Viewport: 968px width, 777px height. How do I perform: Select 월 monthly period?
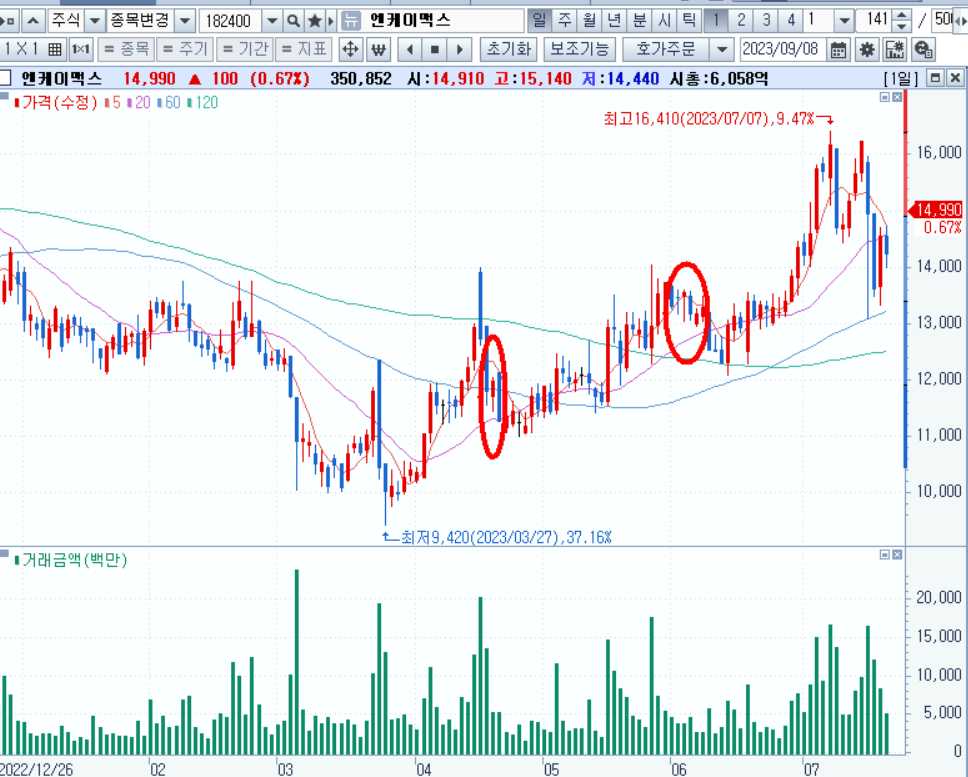[x=590, y=20]
